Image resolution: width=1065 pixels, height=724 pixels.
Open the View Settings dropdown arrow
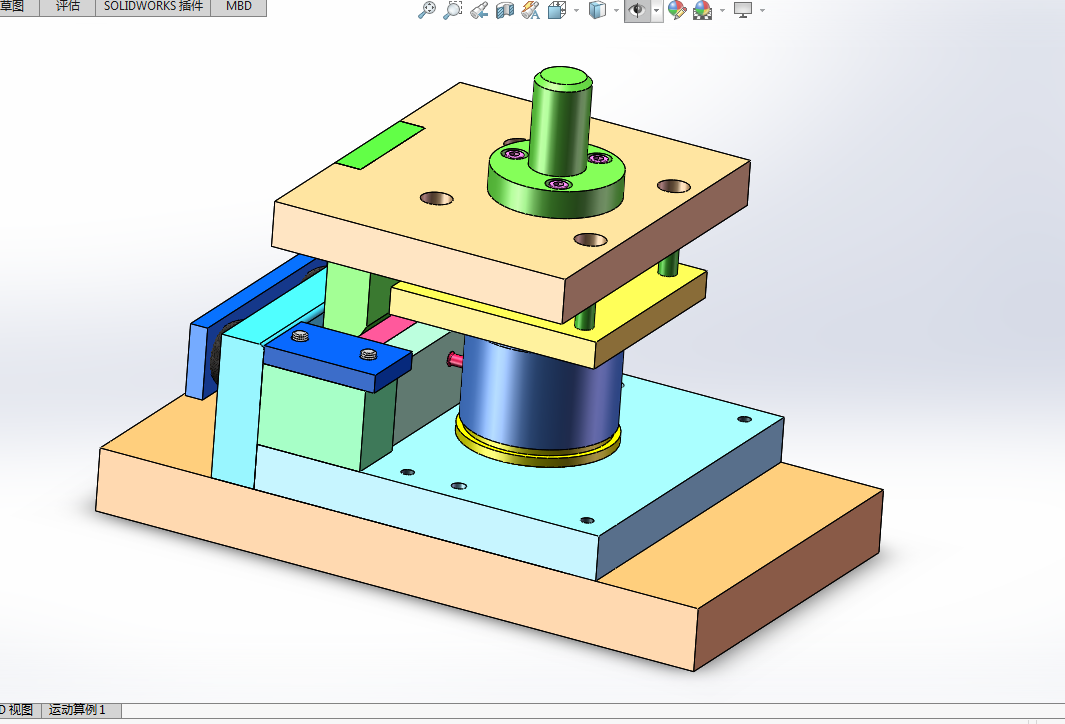point(762,10)
